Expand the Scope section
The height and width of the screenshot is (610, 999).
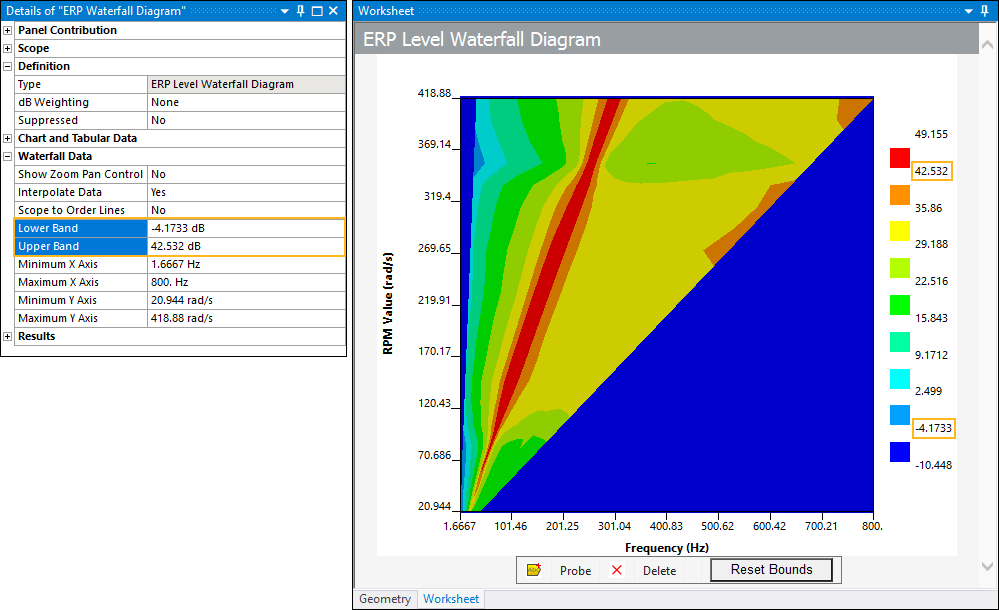(8, 48)
